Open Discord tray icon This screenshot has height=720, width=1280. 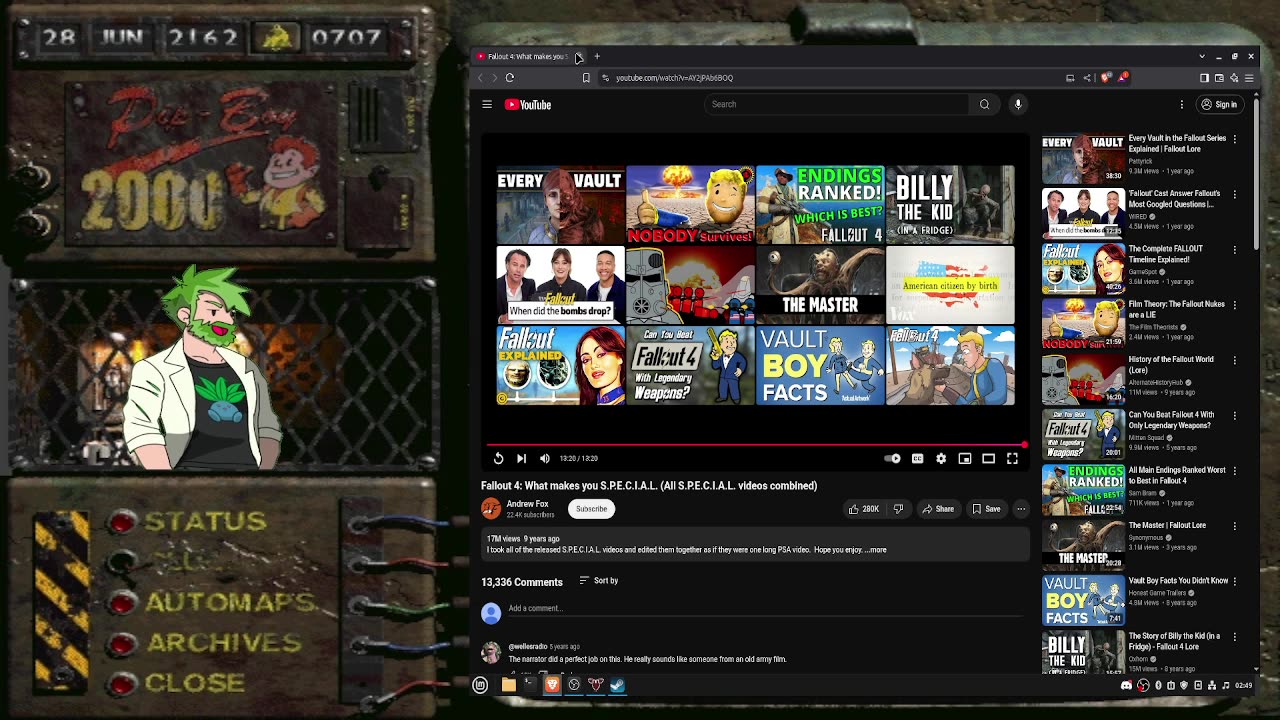(1126, 685)
